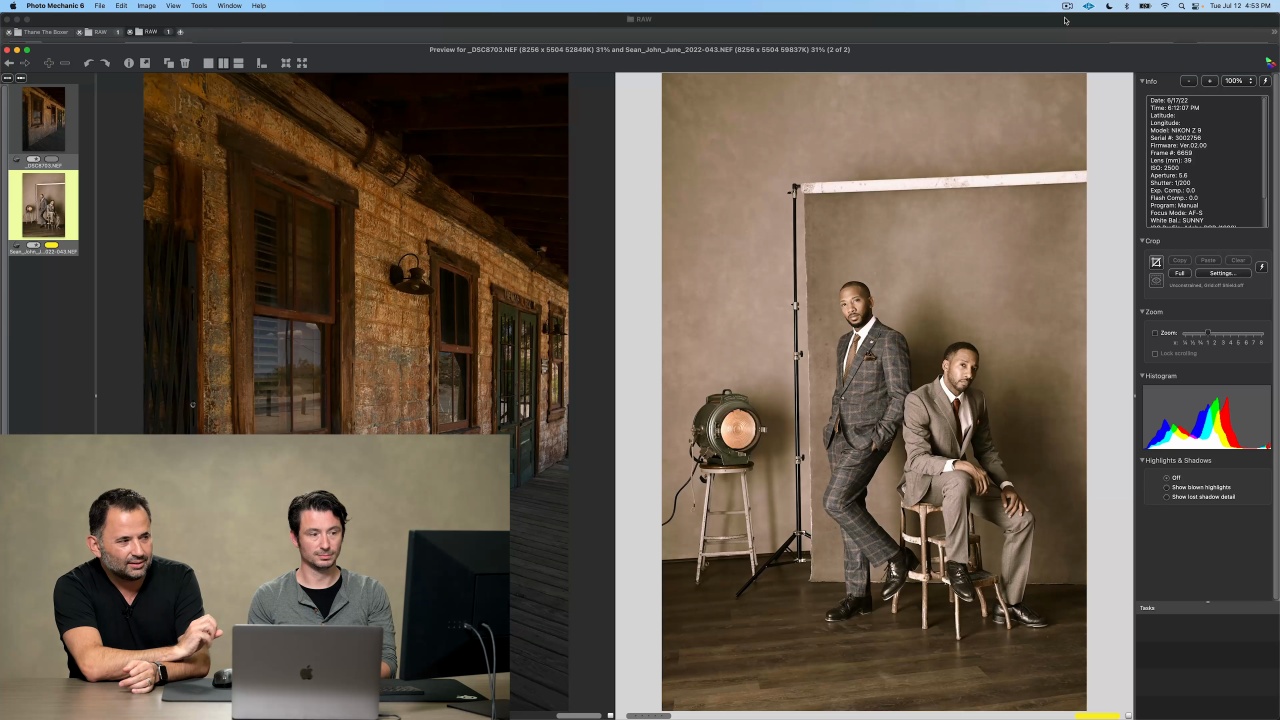This screenshot has height=720, width=1280.
Task: Open the Apple menu
Action: pos(13,6)
